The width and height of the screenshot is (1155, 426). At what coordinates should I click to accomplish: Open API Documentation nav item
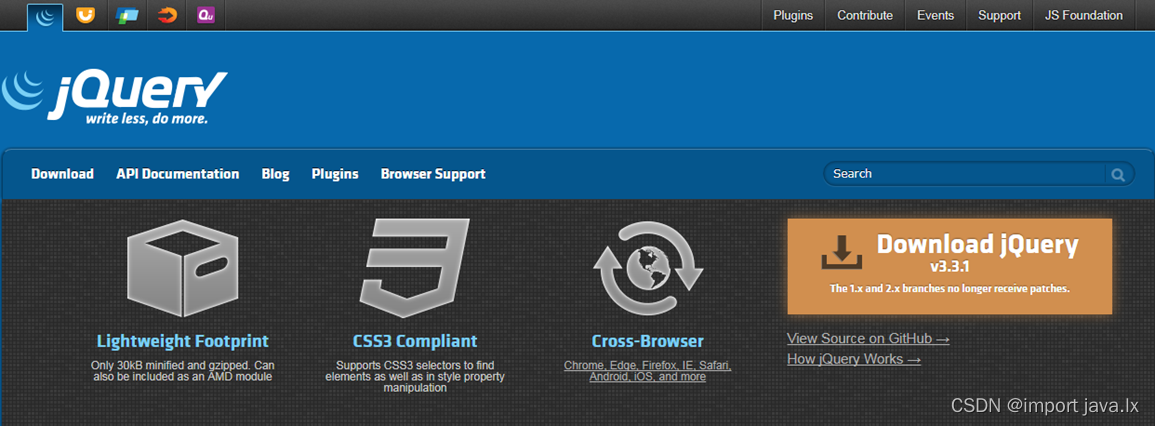(x=178, y=174)
